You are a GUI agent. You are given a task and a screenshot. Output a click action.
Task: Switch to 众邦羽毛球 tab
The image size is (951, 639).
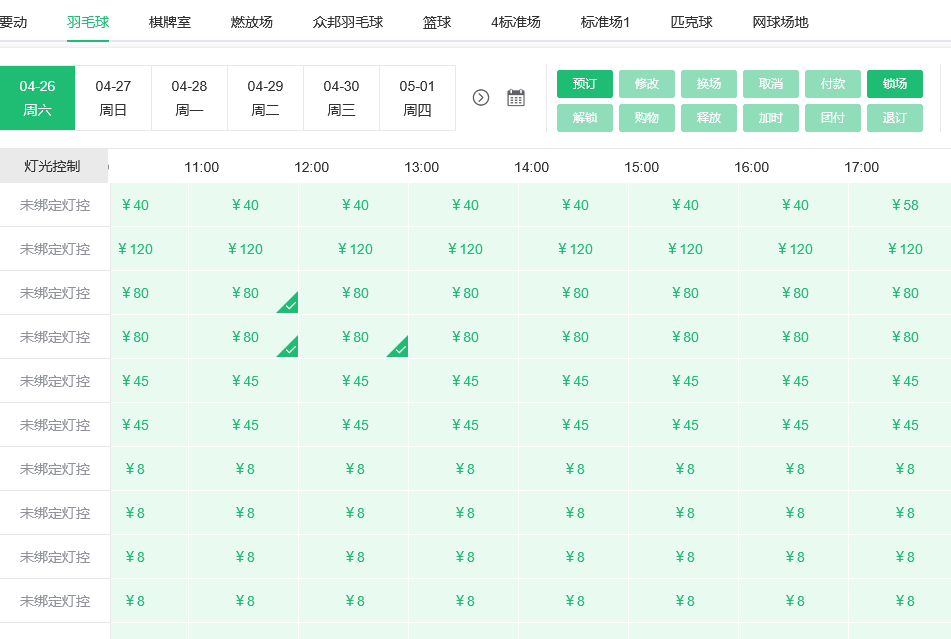tap(348, 22)
